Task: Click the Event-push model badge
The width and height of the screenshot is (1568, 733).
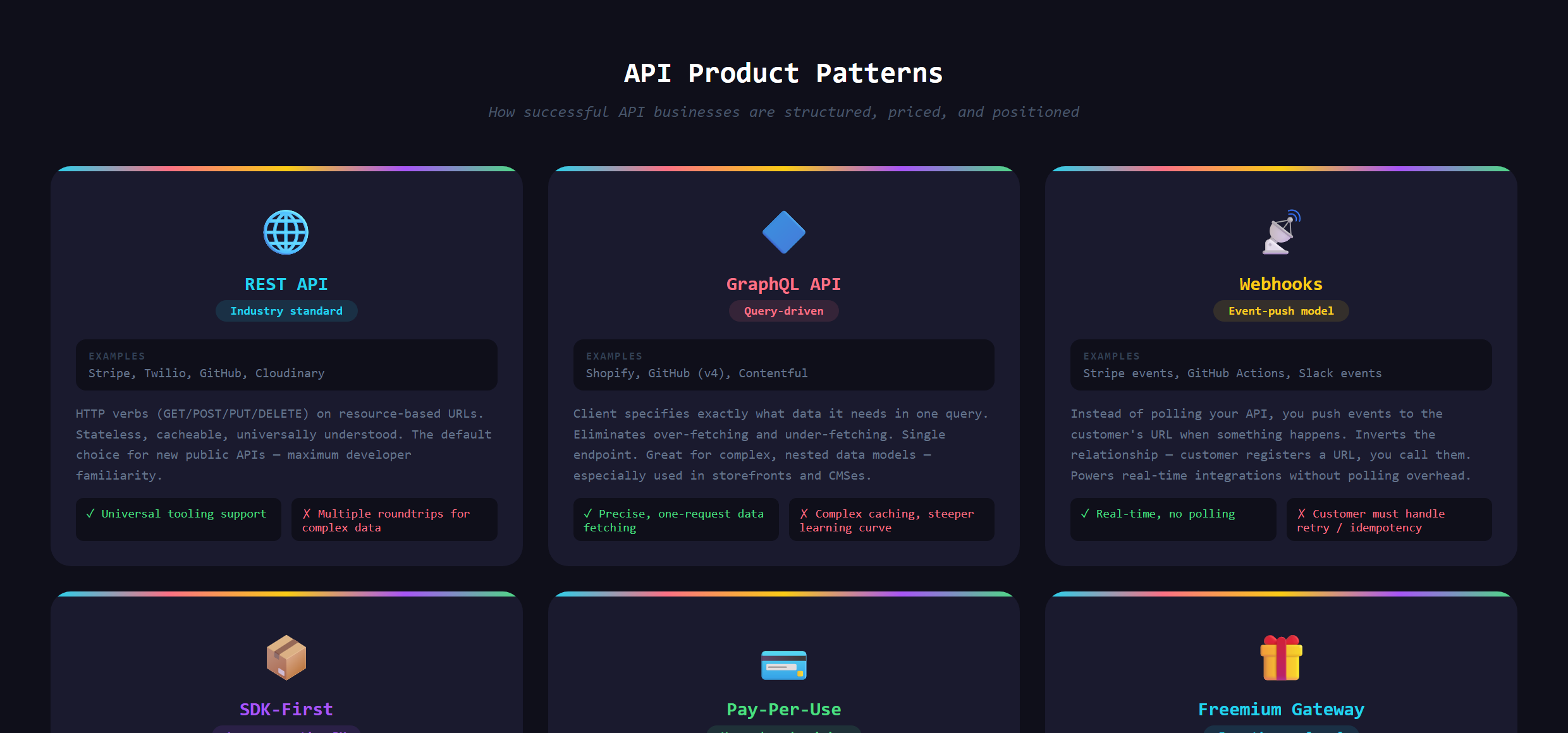Action: point(1281,311)
